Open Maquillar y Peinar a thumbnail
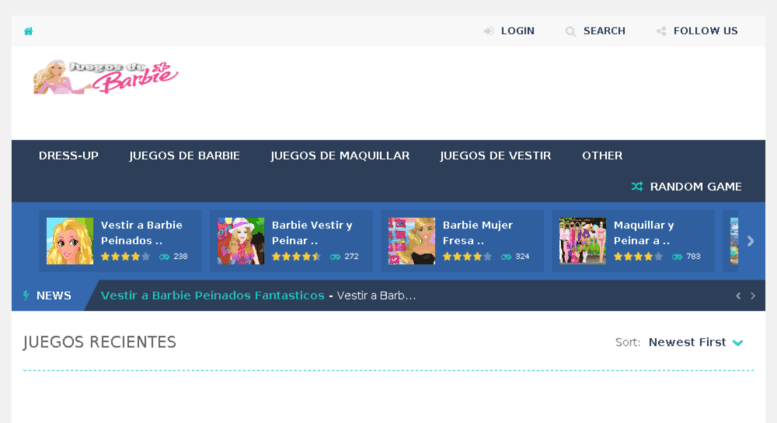This screenshot has width=777, height=423. coord(583,241)
